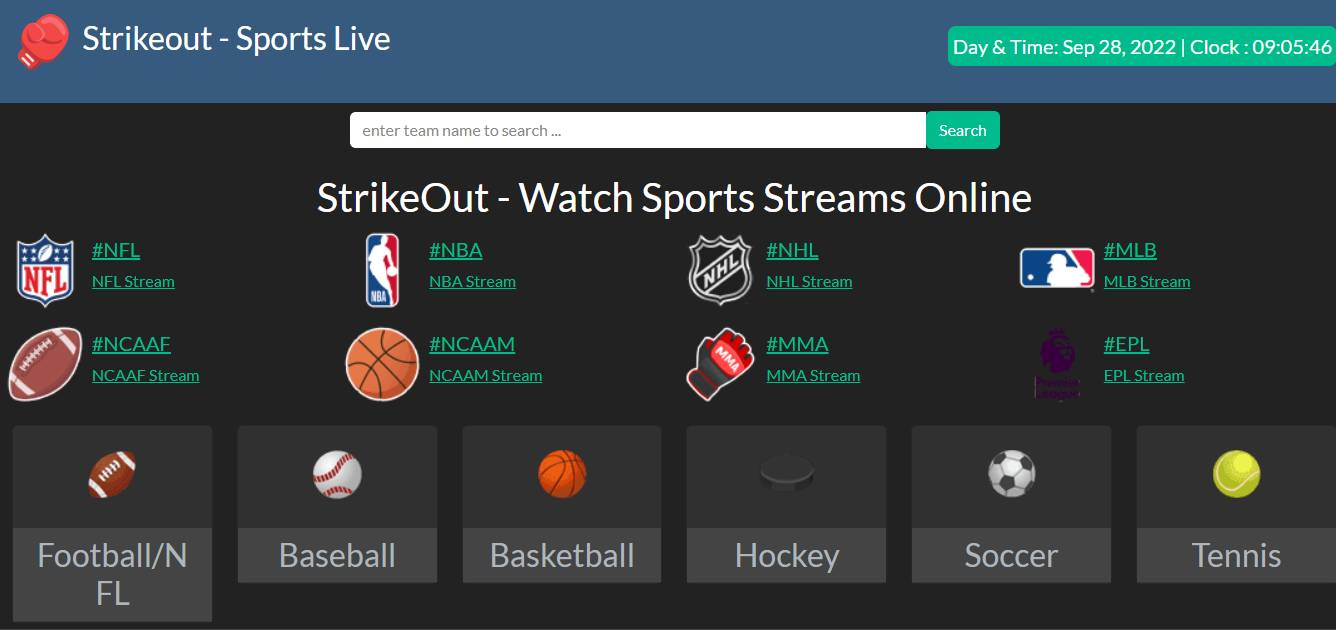Click the boxing glove site logo
1336x630 pixels.
pyautogui.click(x=43, y=42)
